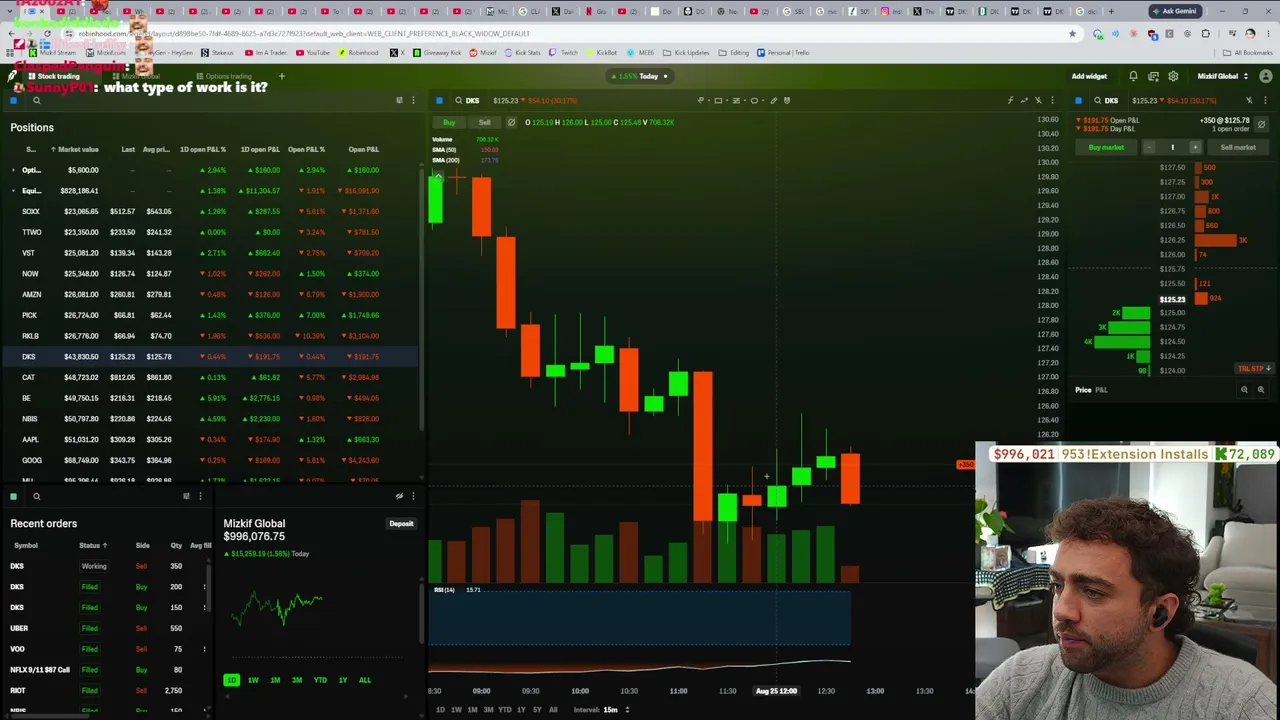Image resolution: width=1280 pixels, height=720 pixels.
Task: Open the account widget three-dot menu
Action: (x=413, y=496)
